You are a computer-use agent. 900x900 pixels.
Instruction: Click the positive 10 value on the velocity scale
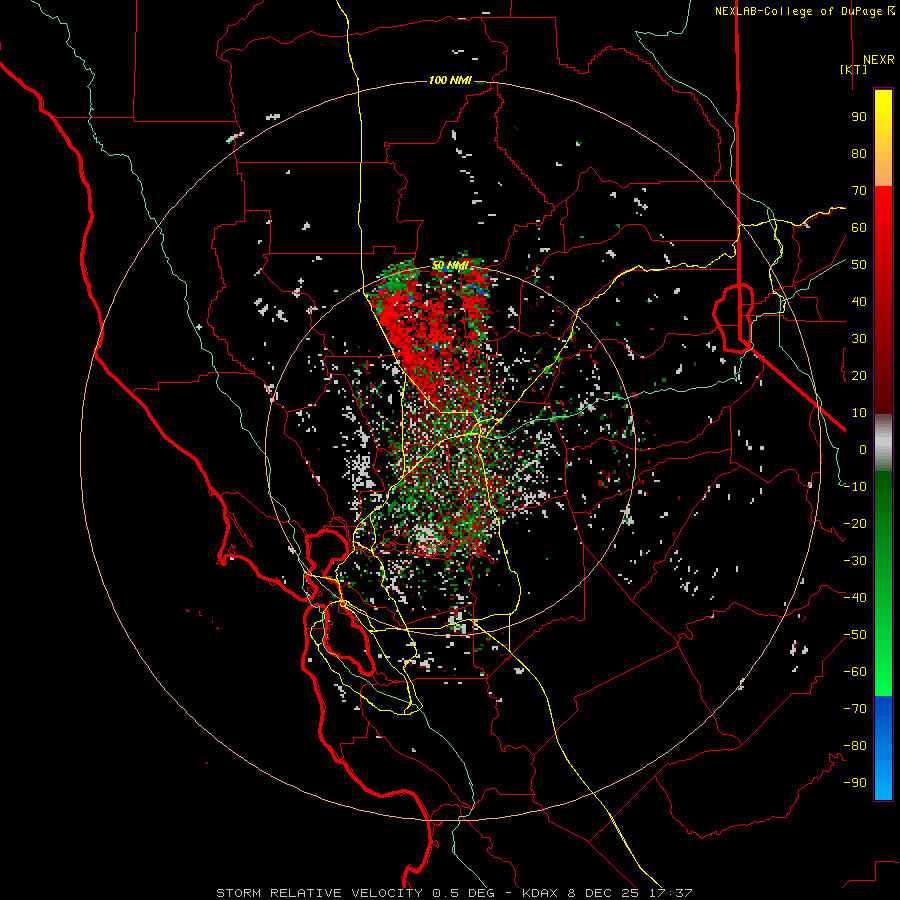[859, 413]
